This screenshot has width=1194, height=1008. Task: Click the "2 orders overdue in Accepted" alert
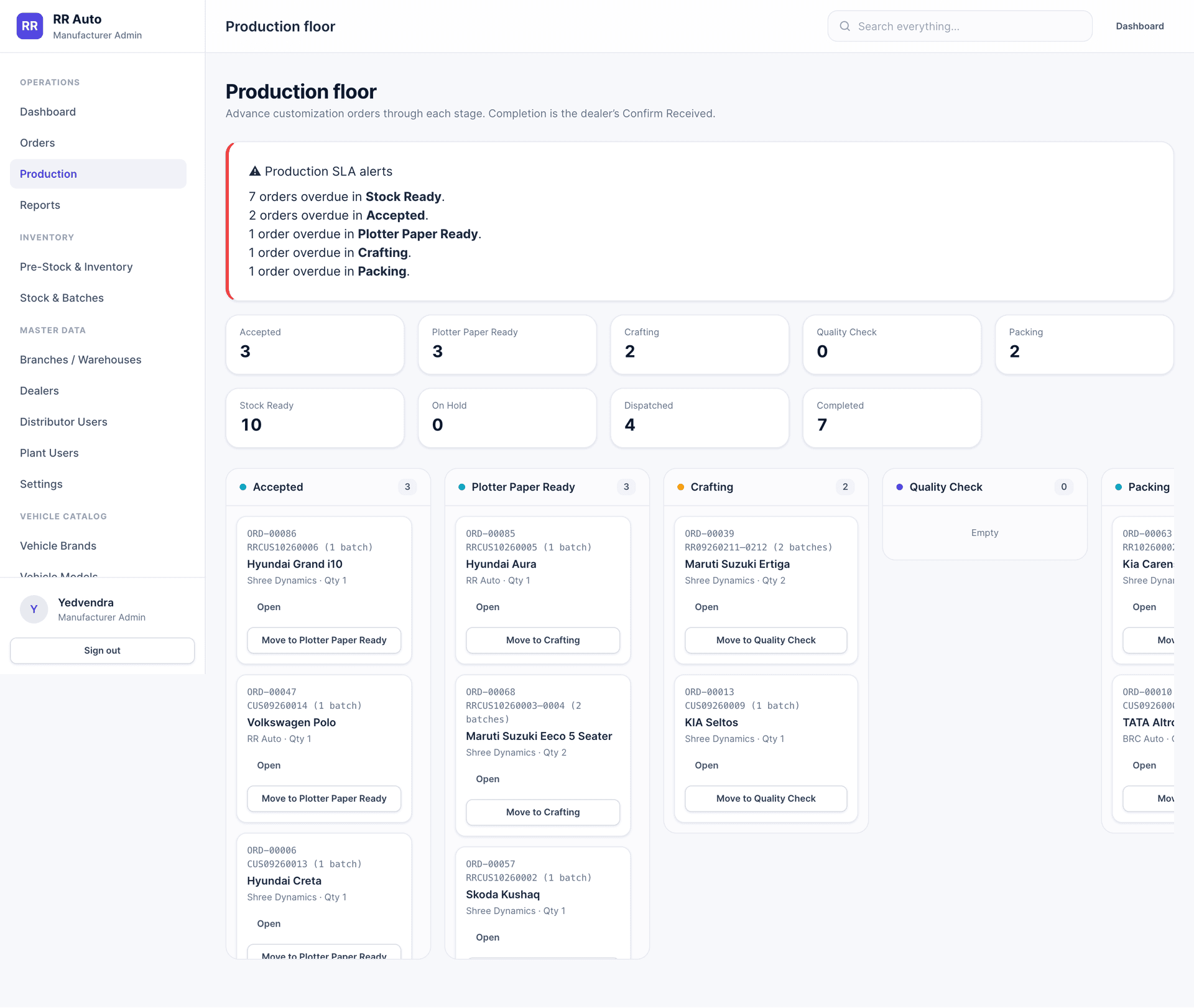(x=338, y=215)
